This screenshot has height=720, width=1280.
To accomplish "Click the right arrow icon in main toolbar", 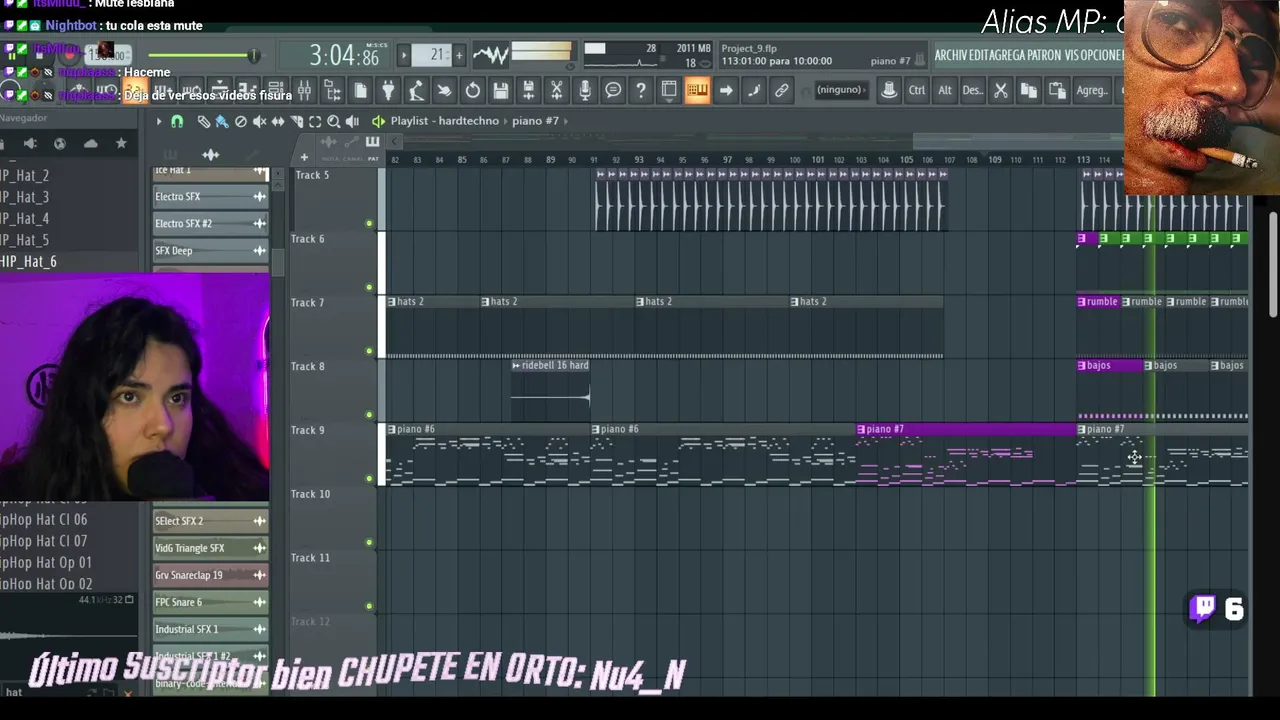I will click(726, 91).
